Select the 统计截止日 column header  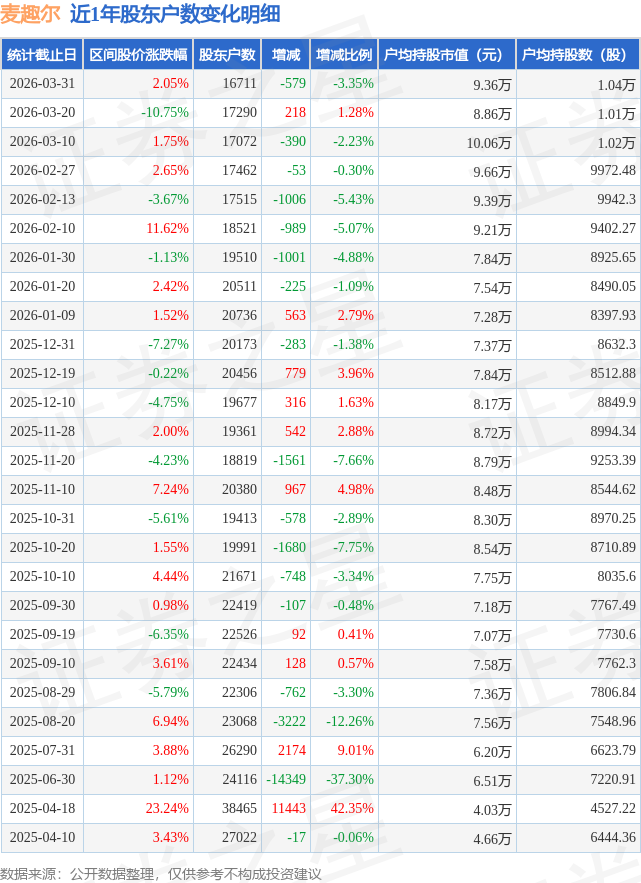tap(41, 55)
